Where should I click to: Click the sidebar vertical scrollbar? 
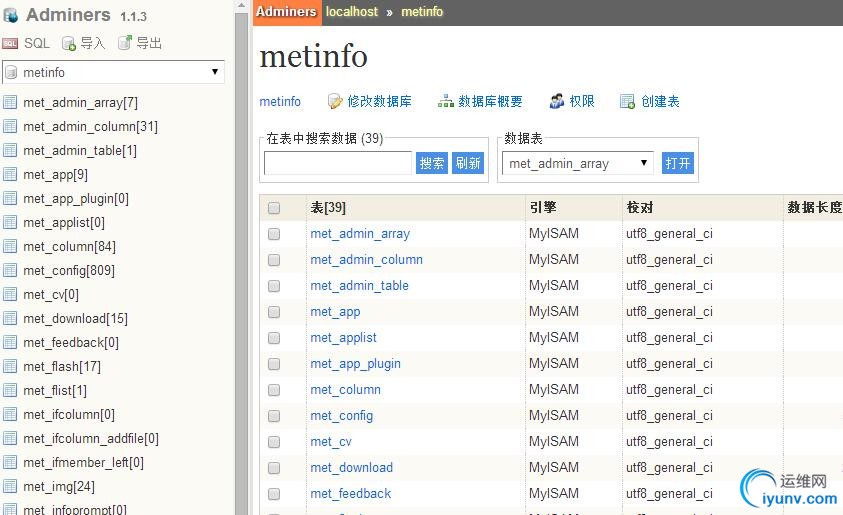point(241,263)
